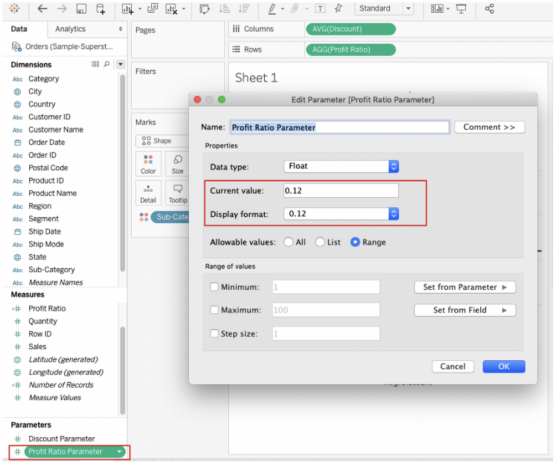Select the Category dimension
554x463 pixels.
click(44, 79)
